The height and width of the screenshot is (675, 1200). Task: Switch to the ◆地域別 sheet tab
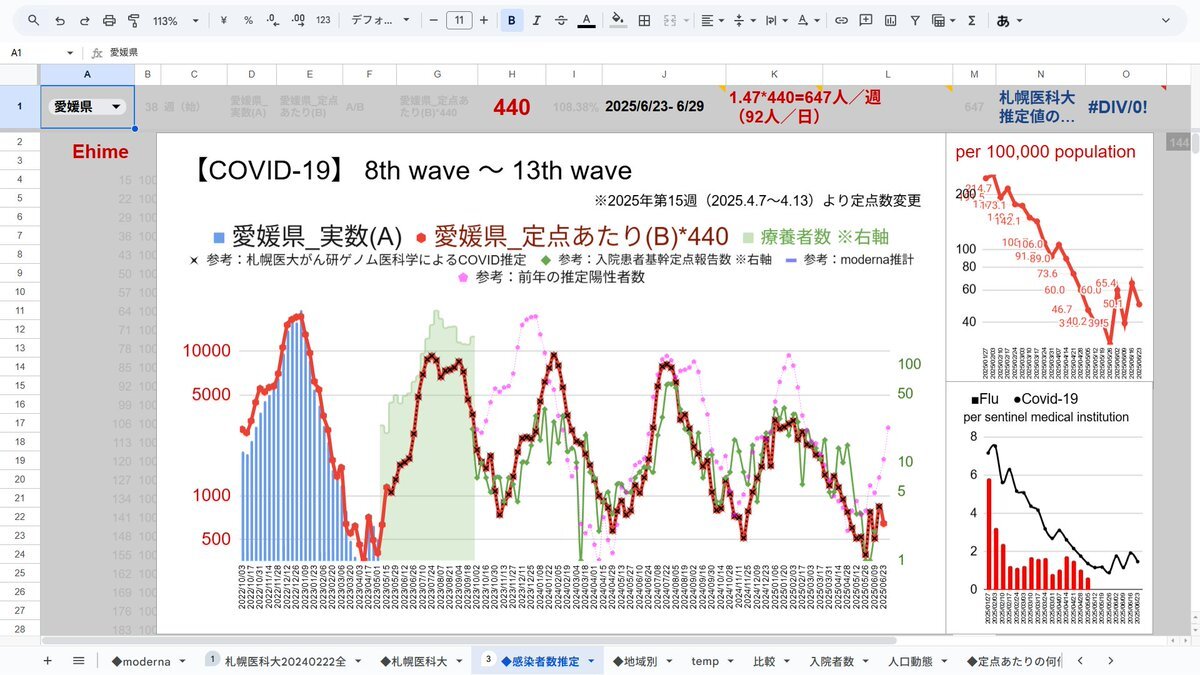tap(637, 661)
